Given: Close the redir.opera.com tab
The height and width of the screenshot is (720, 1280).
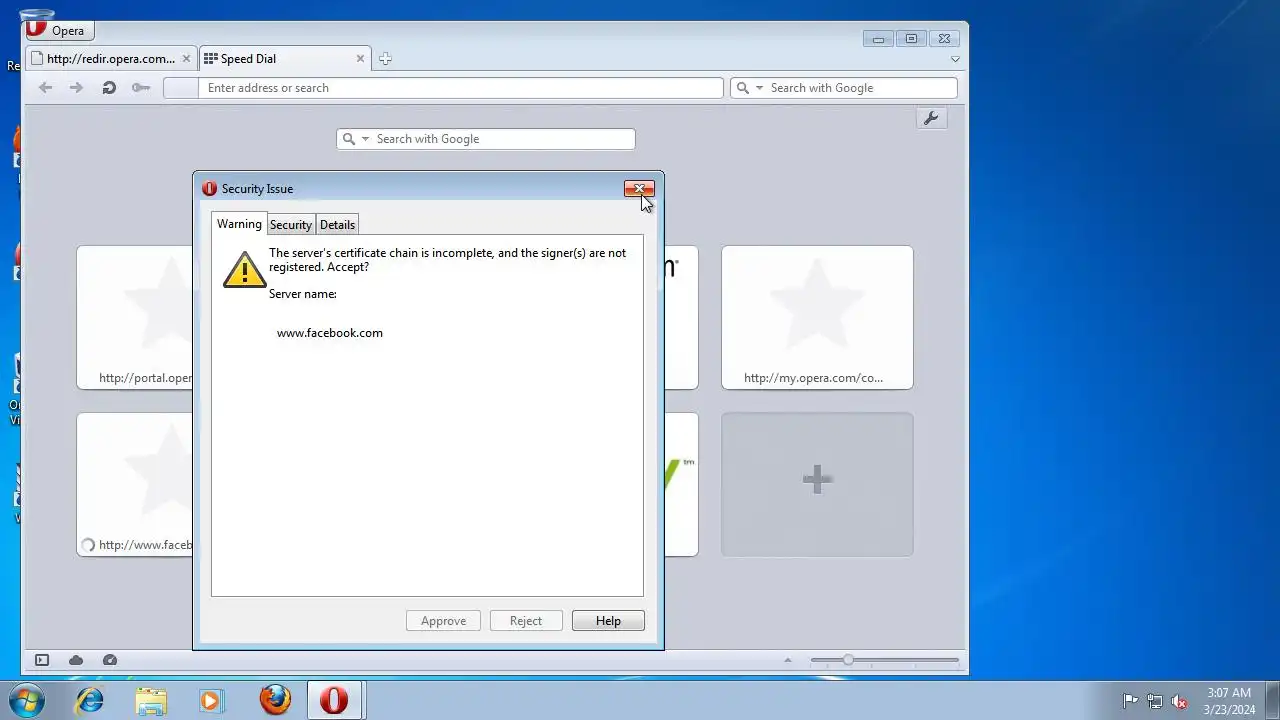Looking at the screenshot, I should [x=186, y=59].
